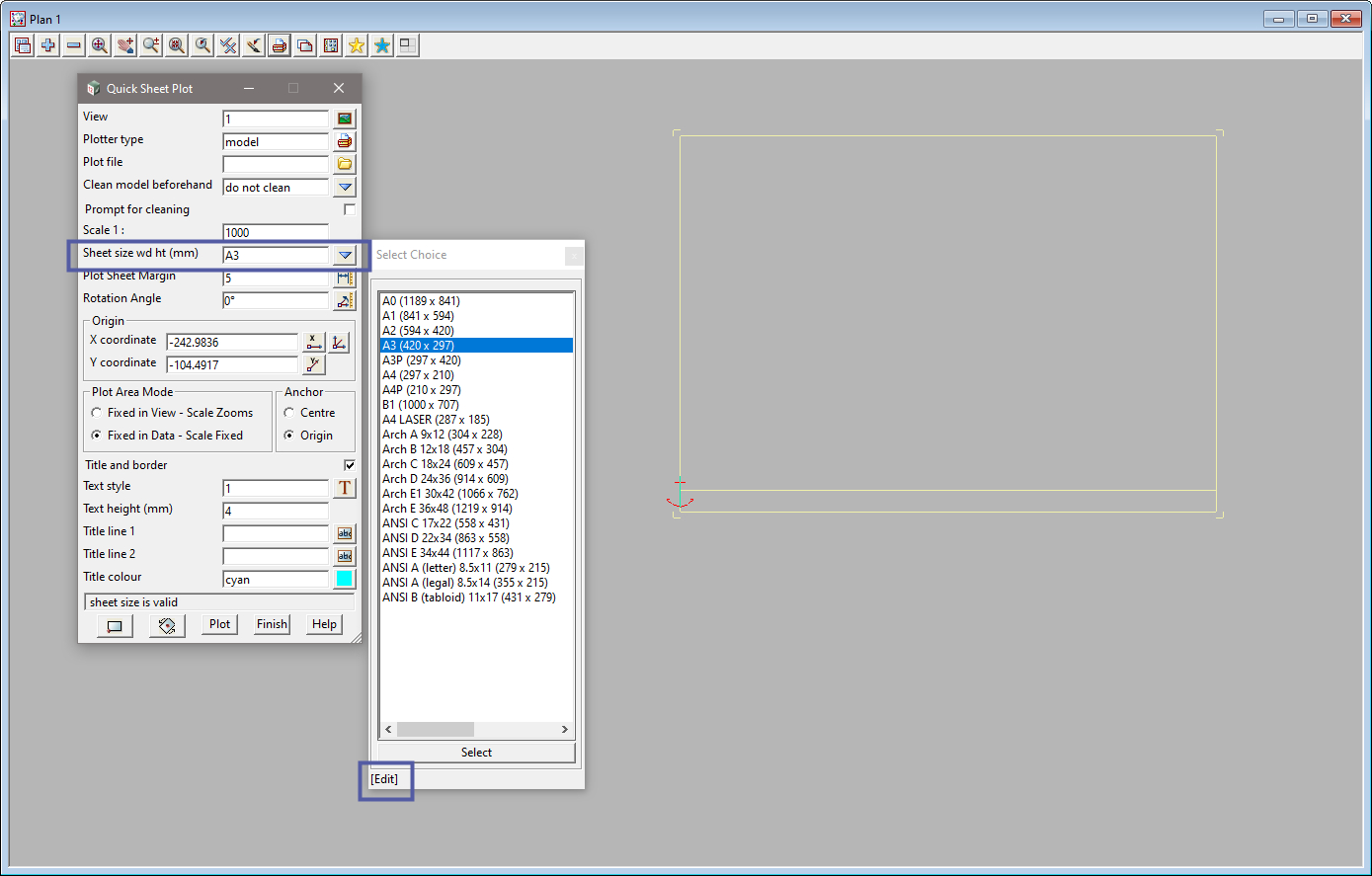This screenshot has width=1372, height=876.
Task: Click the yellow star toolbar icon
Action: pos(357,45)
